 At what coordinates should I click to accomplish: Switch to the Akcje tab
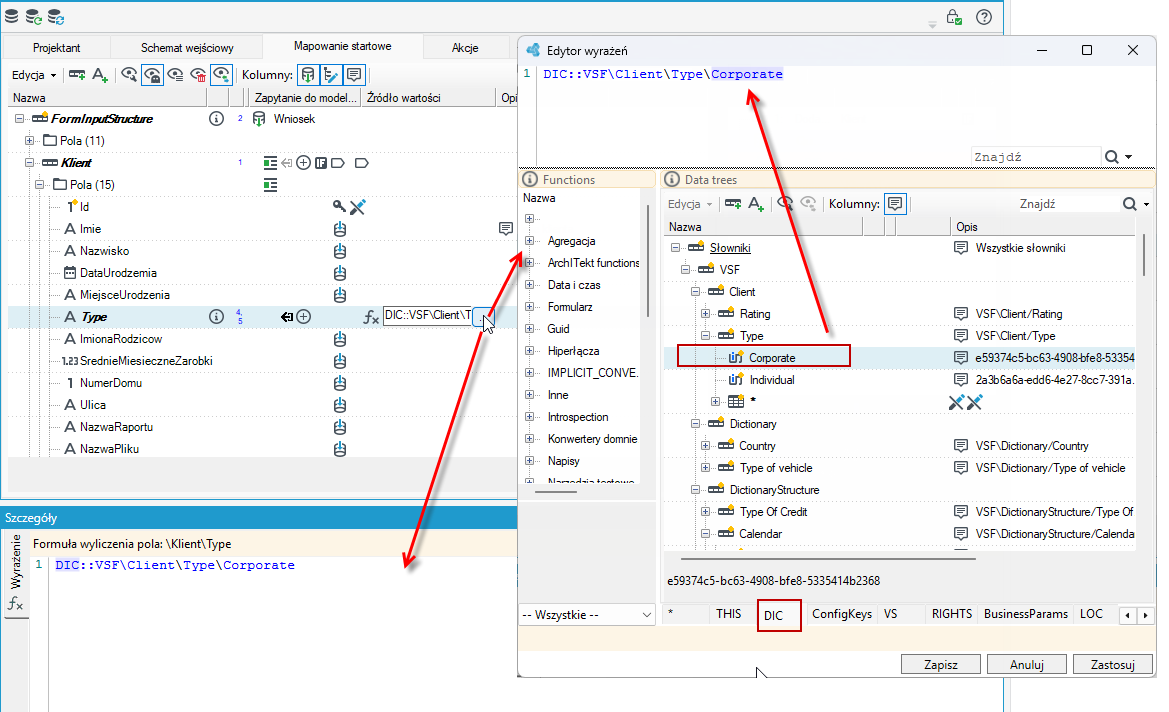pyautogui.click(x=465, y=47)
